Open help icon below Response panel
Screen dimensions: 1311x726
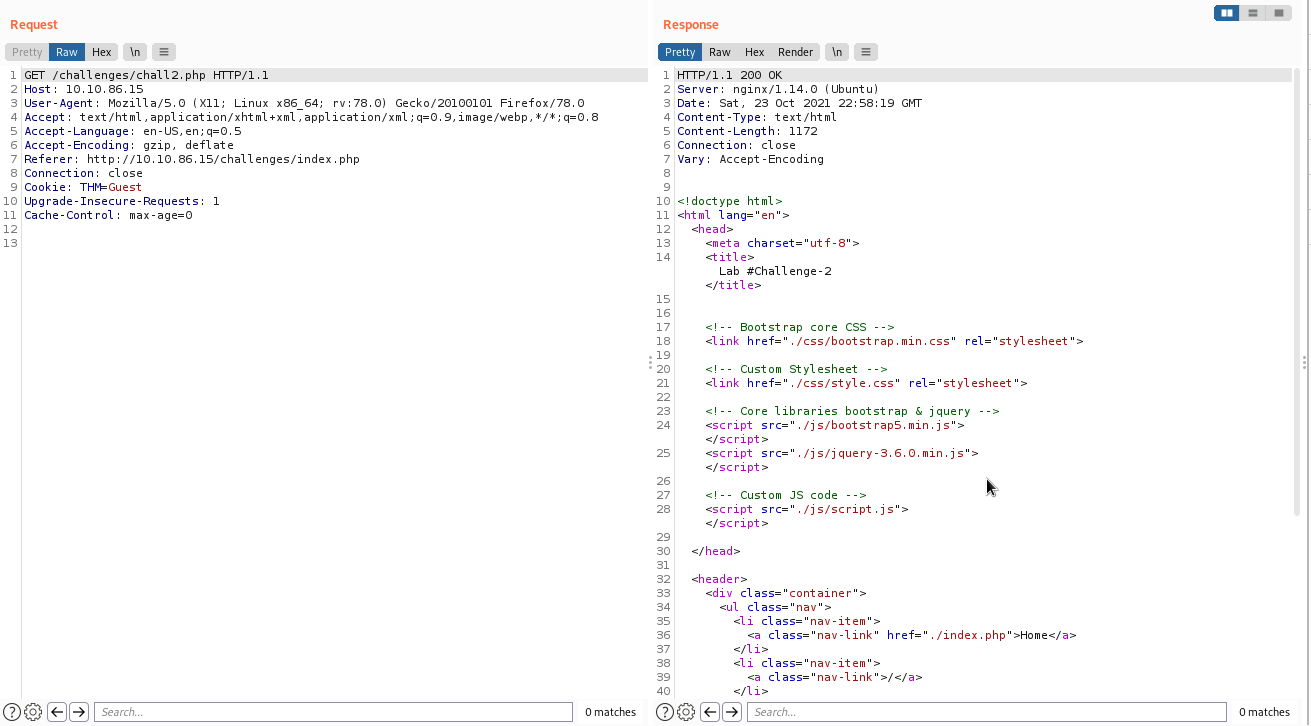click(x=665, y=712)
